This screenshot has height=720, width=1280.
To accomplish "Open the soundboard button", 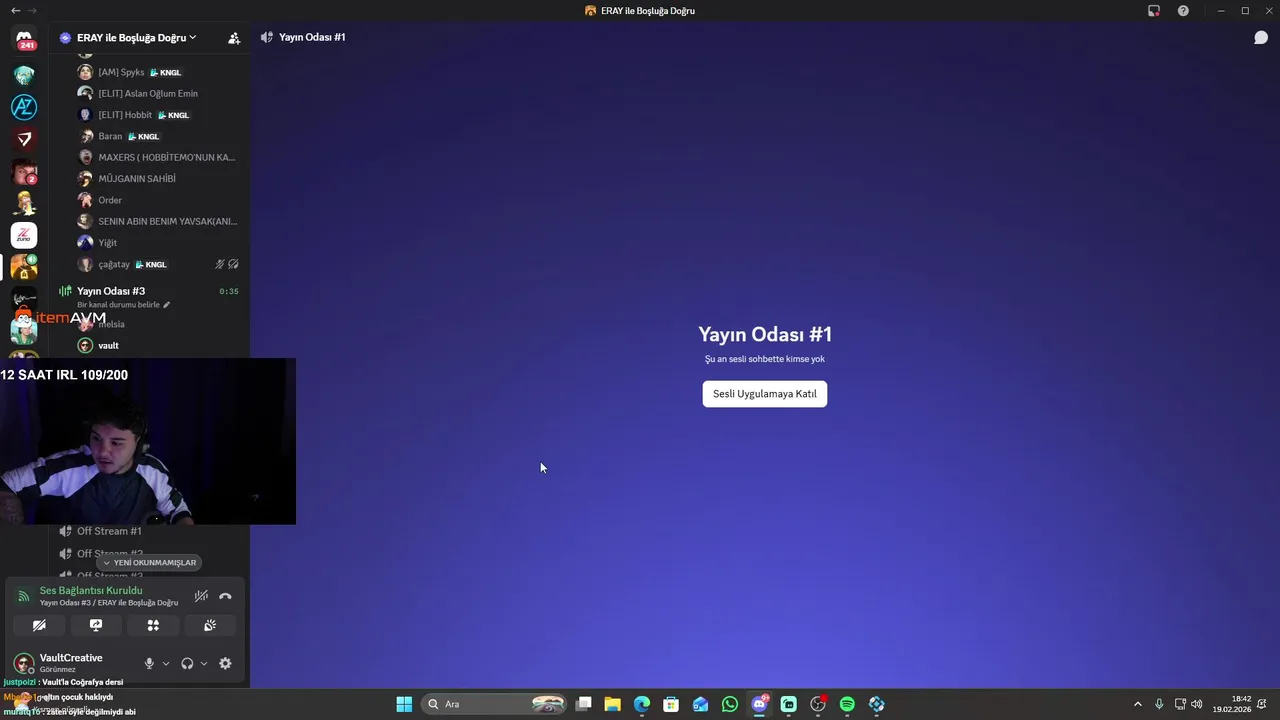I will coord(210,625).
